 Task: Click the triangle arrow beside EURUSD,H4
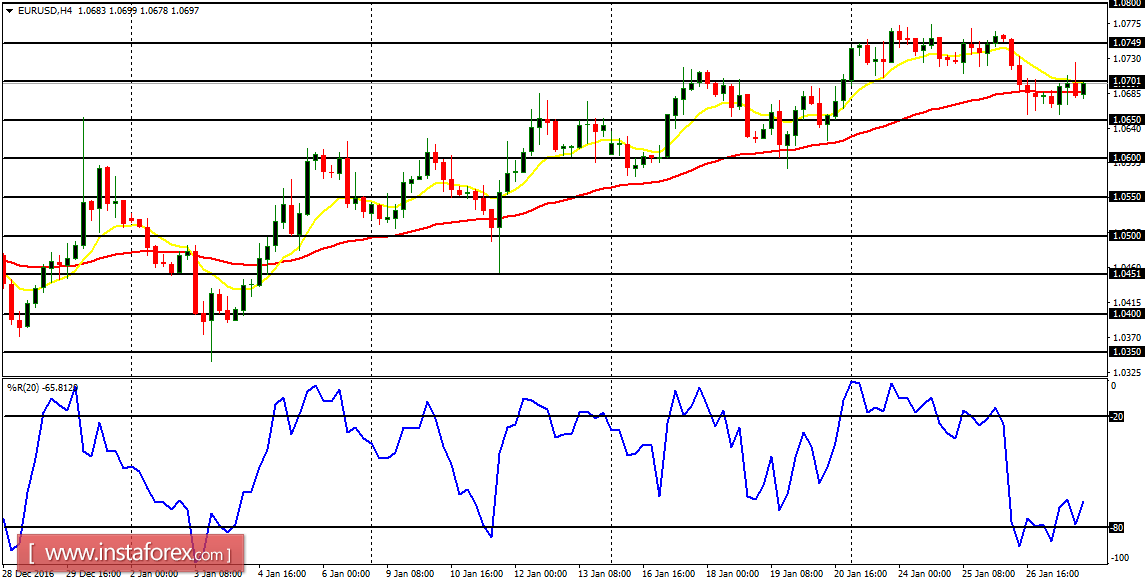tap(10, 10)
